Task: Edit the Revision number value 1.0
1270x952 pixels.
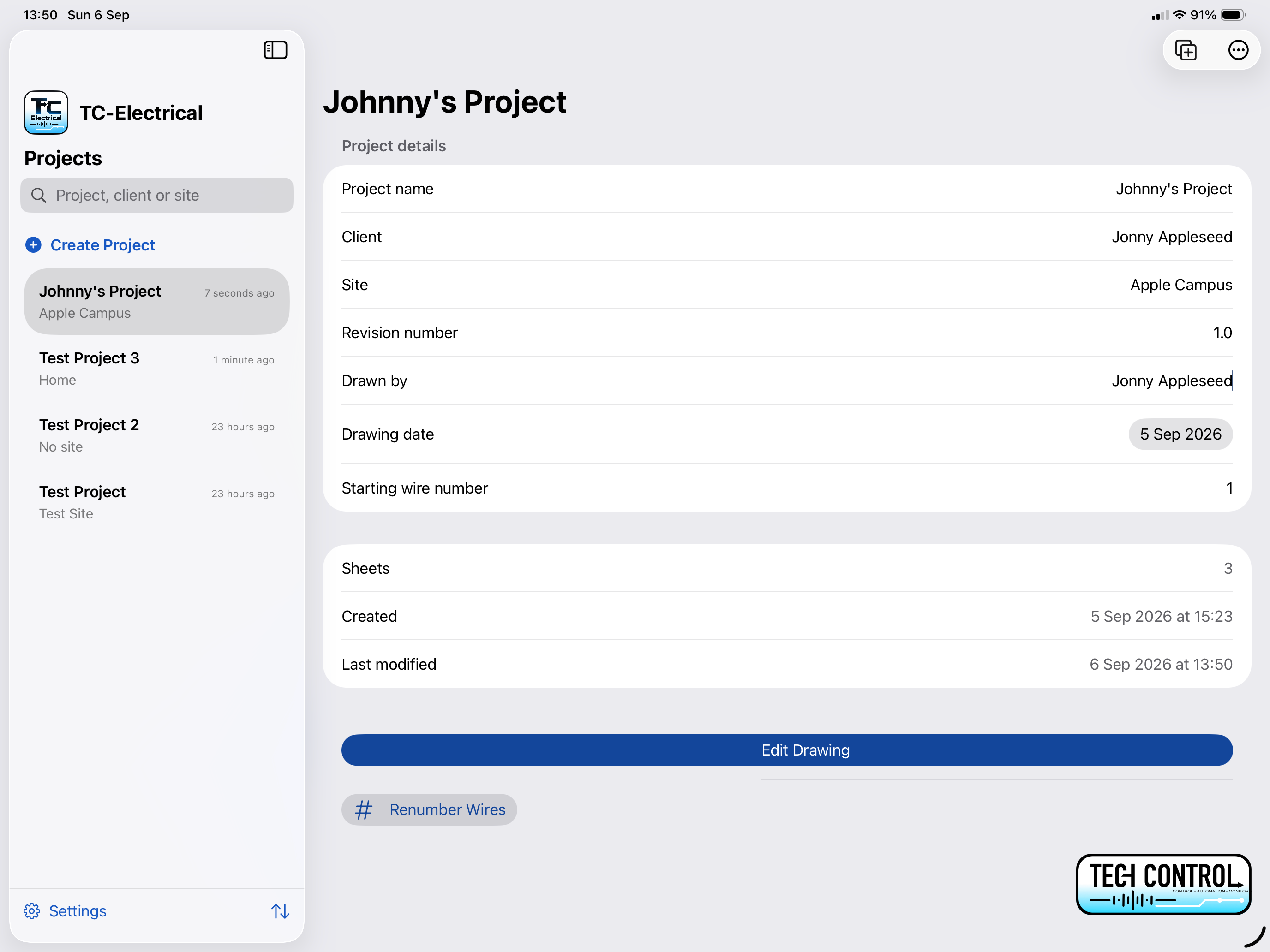Action: [1222, 333]
